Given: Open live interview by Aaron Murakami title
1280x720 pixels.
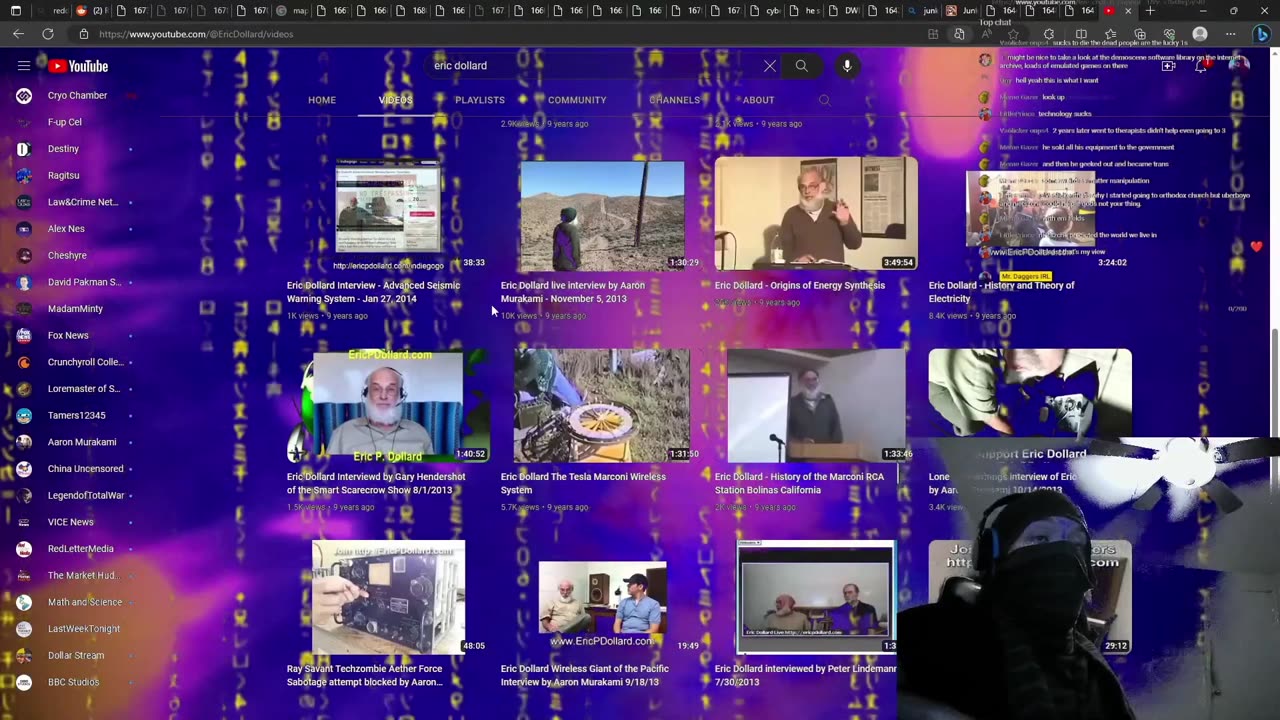Looking at the screenshot, I should pyautogui.click(x=573, y=292).
